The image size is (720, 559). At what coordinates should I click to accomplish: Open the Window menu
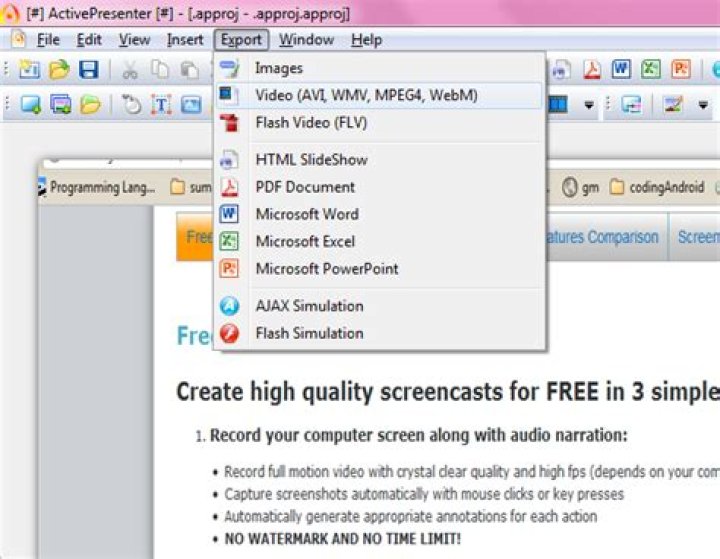(x=306, y=40)
